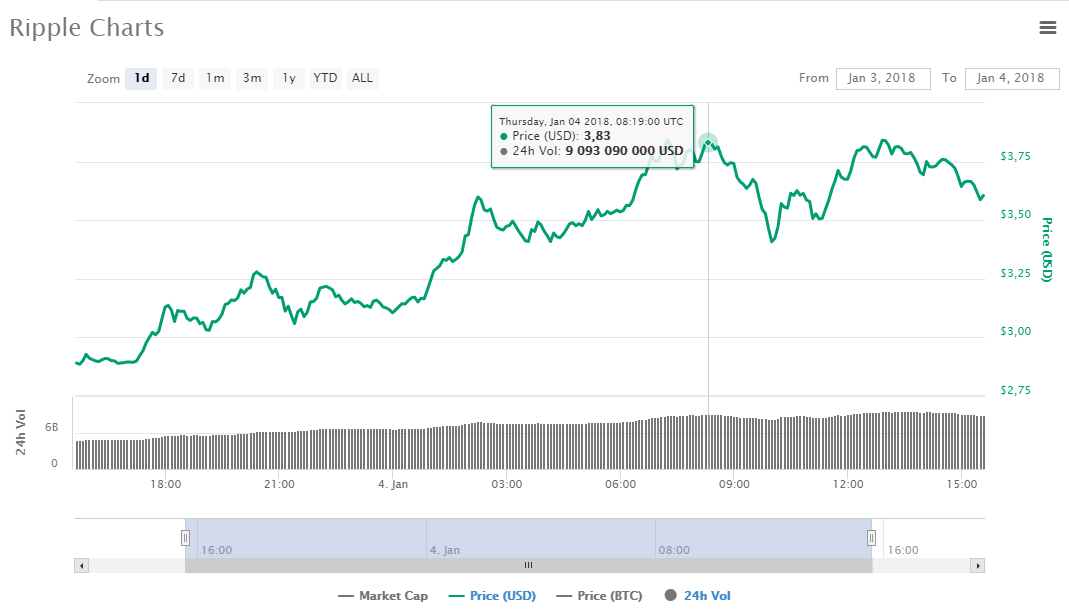Click the 18:00 time axis label
This screenshot has height=610, width=1069.
click(x=166, y=485)
